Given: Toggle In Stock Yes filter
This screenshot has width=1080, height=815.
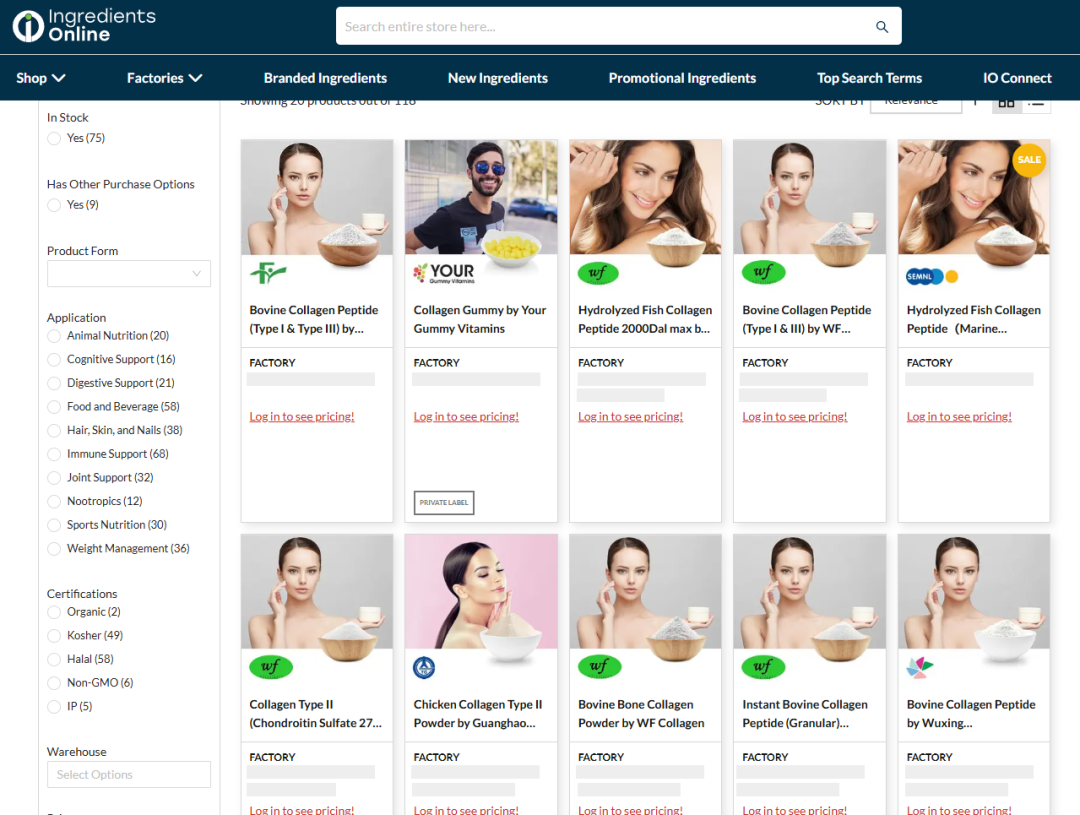Looking at the screenshot, I should point(54,138).
